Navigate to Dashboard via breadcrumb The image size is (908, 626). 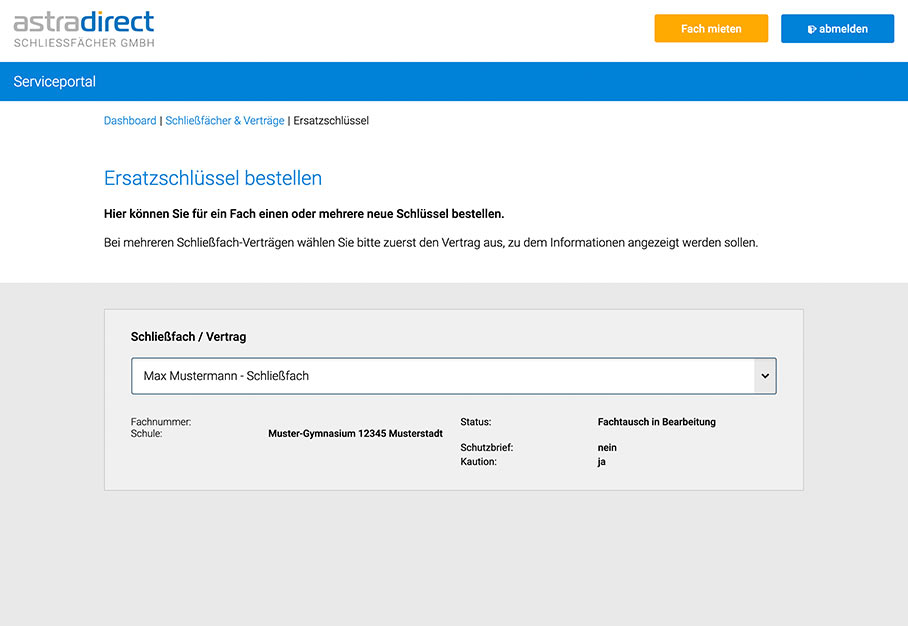point(130,120)
